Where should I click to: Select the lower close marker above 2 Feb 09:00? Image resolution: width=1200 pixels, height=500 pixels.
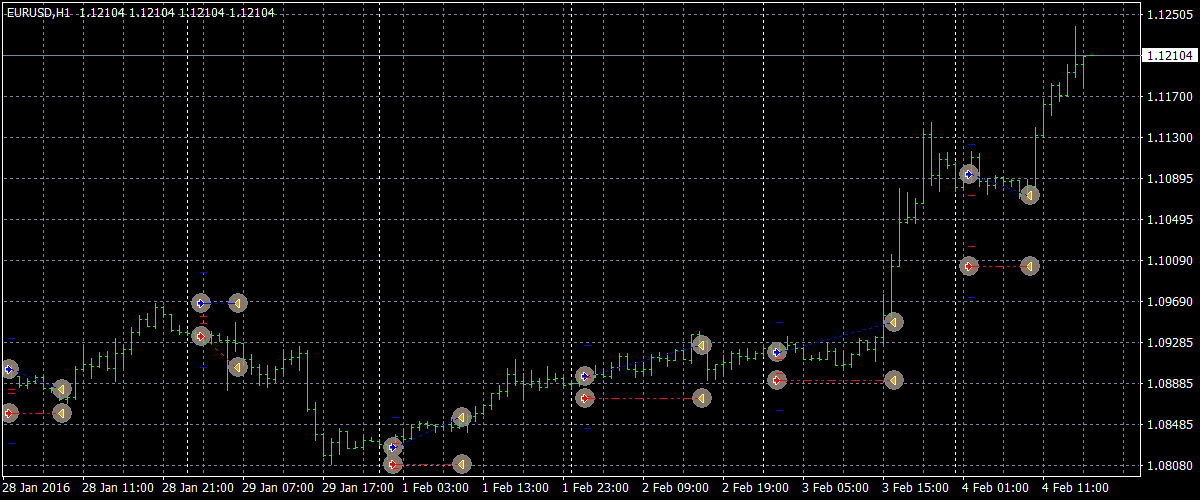701,398
